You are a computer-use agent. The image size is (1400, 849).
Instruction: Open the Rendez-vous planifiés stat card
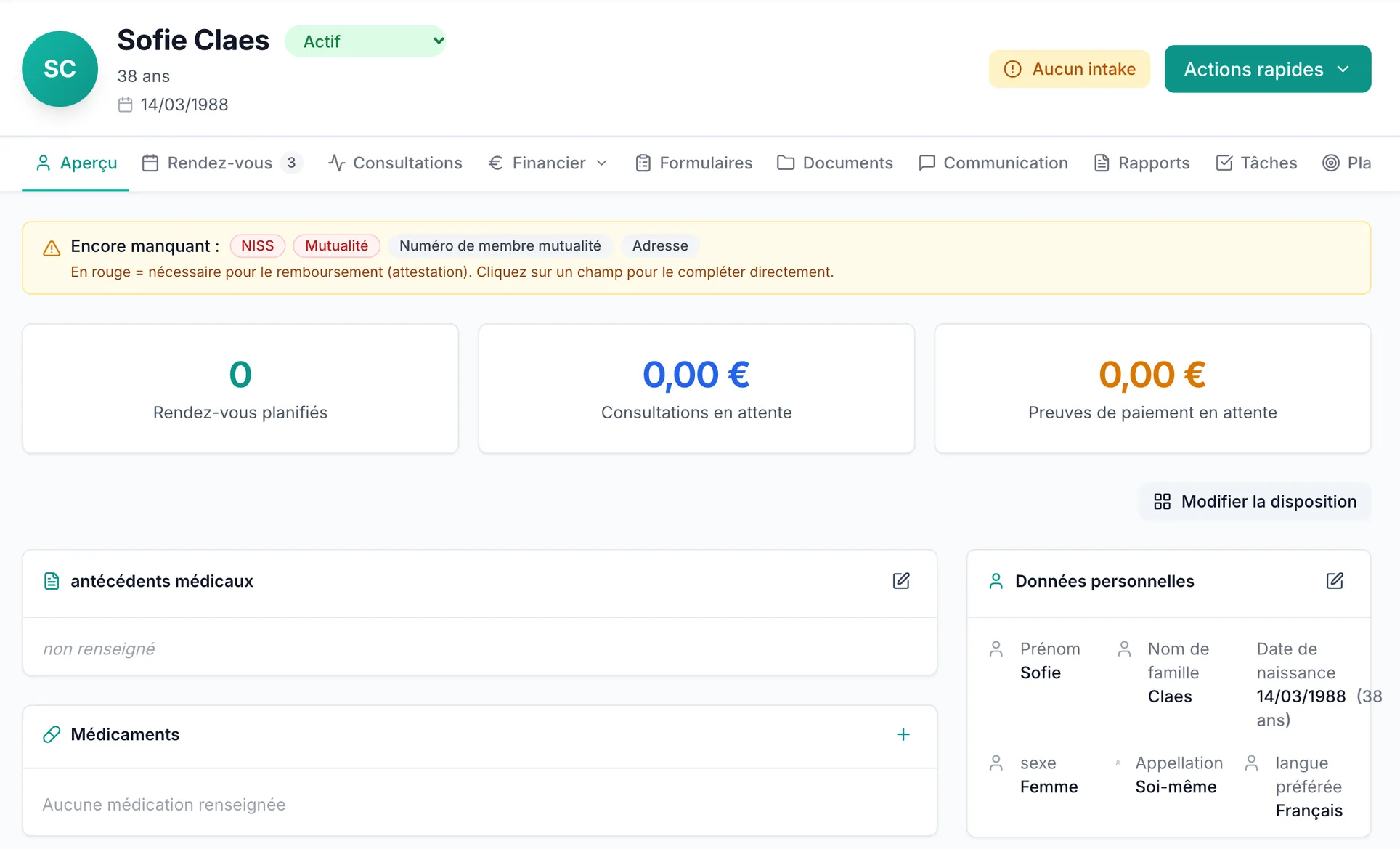click(x=240, y=389)
